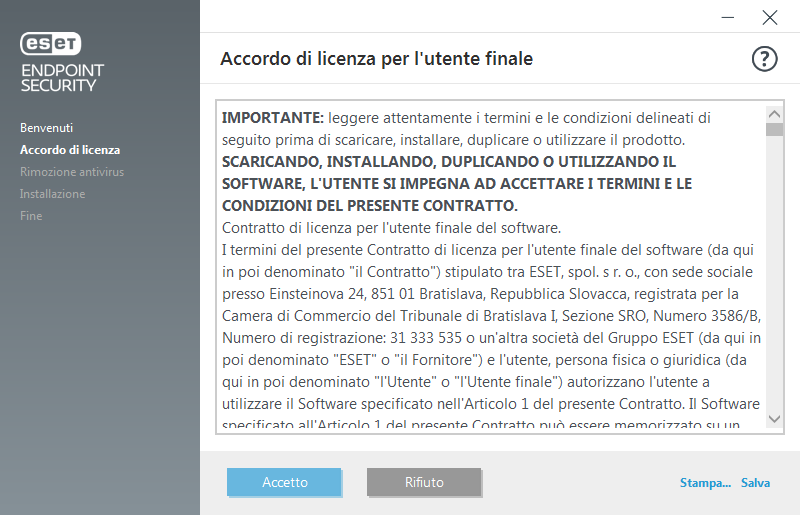Open the help question mark icon
The height and width of the screenshot is (515, 800).
(764, 59)
